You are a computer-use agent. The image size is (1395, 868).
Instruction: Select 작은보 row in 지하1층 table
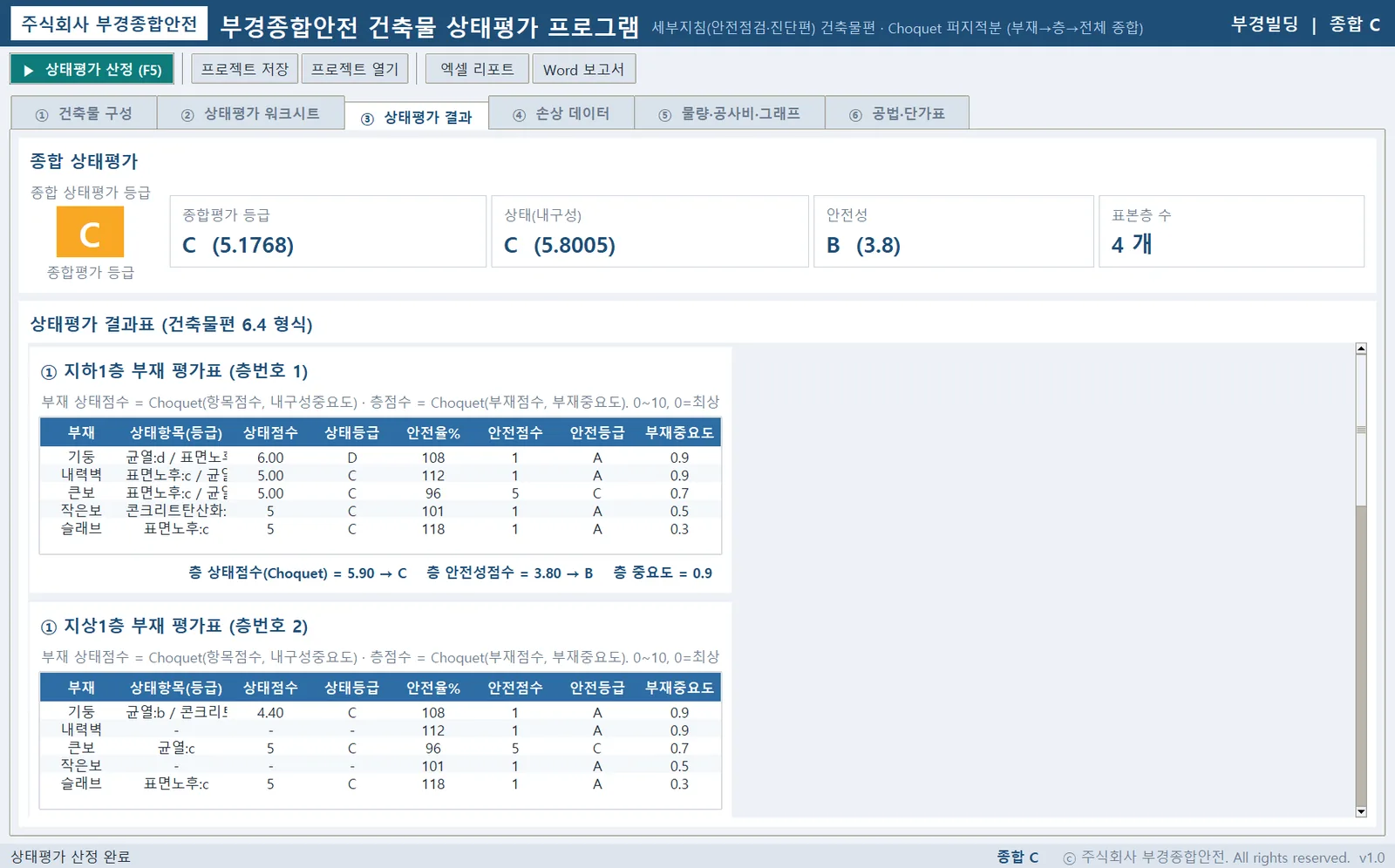(380, 511)
